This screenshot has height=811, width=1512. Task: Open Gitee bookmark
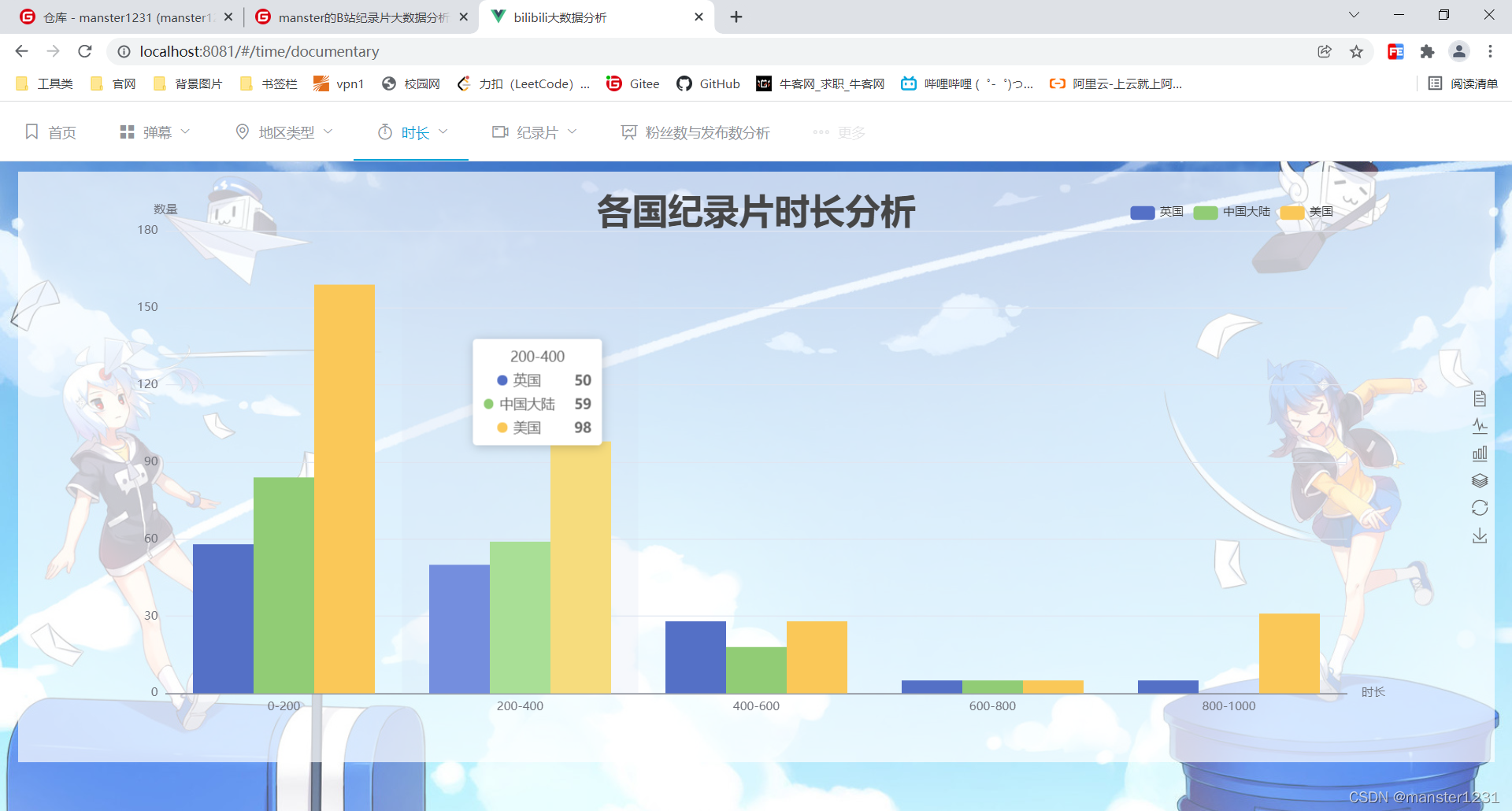pyautogui.click(x=633, y=83)
